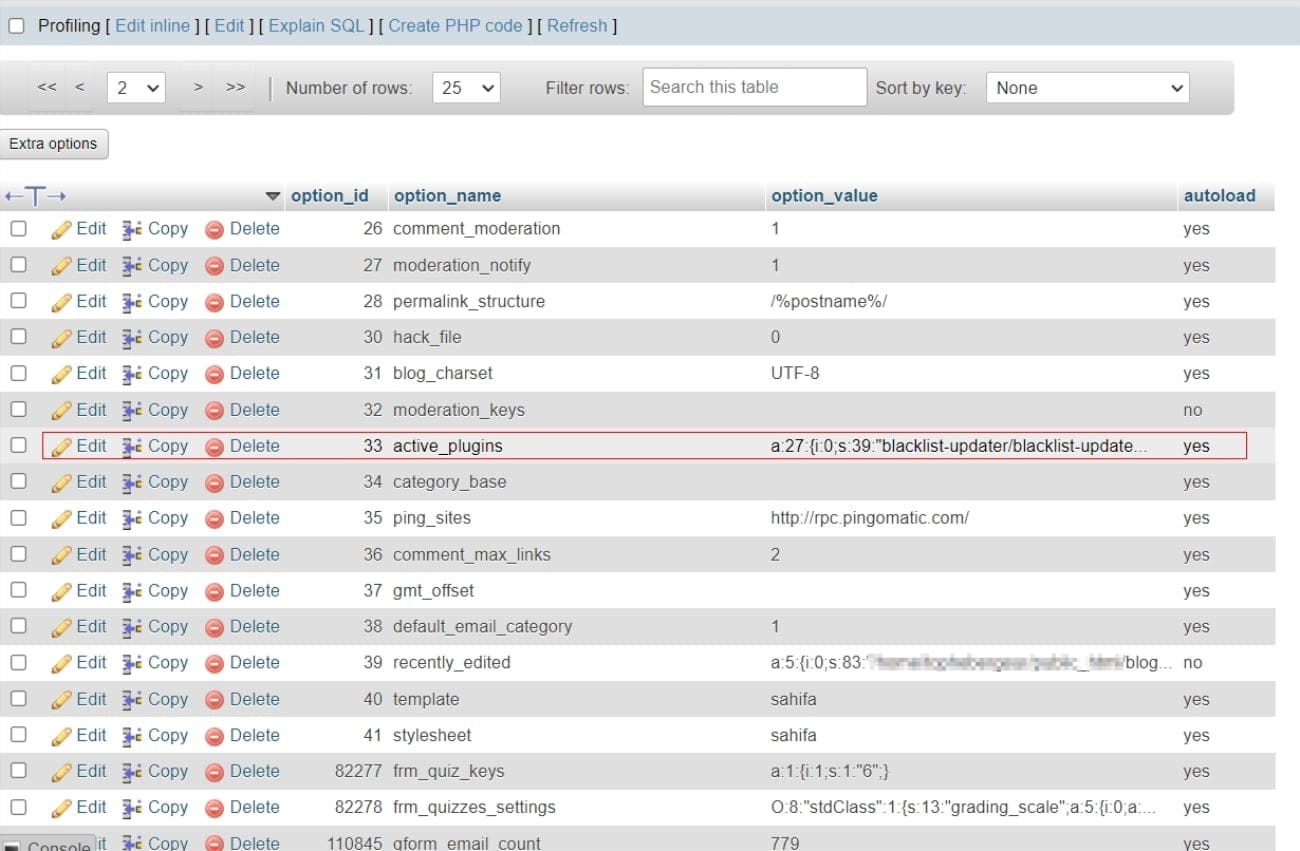Click the Explain SQL link
The height and width of the screenshot is (851, 1300).
tap(316, 26)
